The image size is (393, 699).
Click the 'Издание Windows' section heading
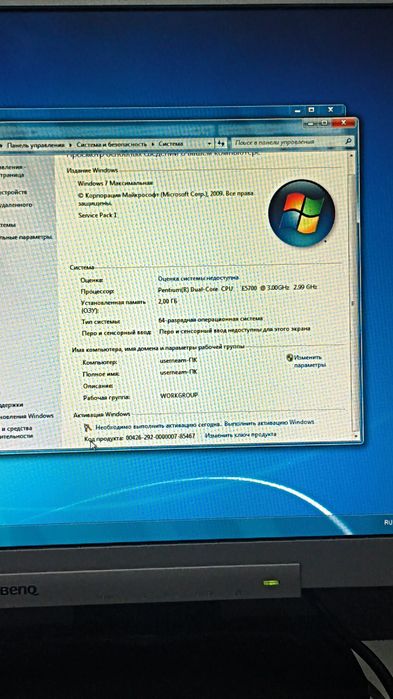[x=92, y=170]
